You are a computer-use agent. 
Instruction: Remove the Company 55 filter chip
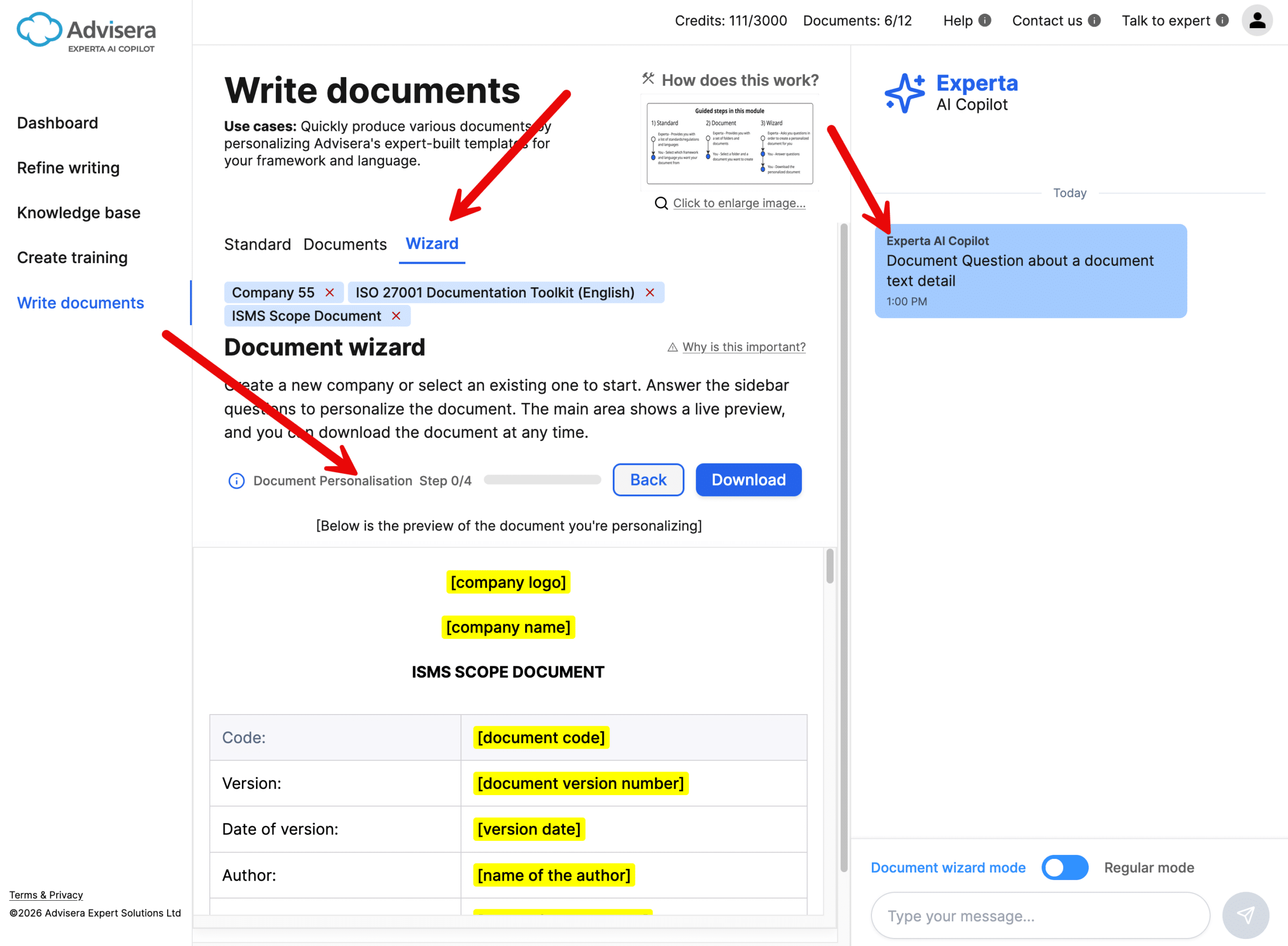[x=330, y=292]
